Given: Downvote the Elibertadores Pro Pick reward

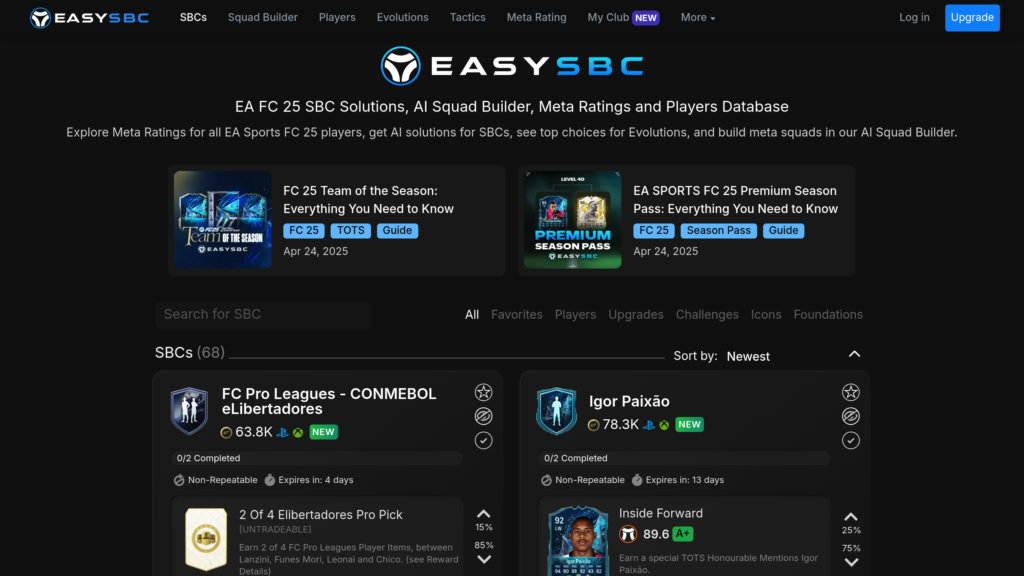Looking at the screenshot, I should (484, 559).
